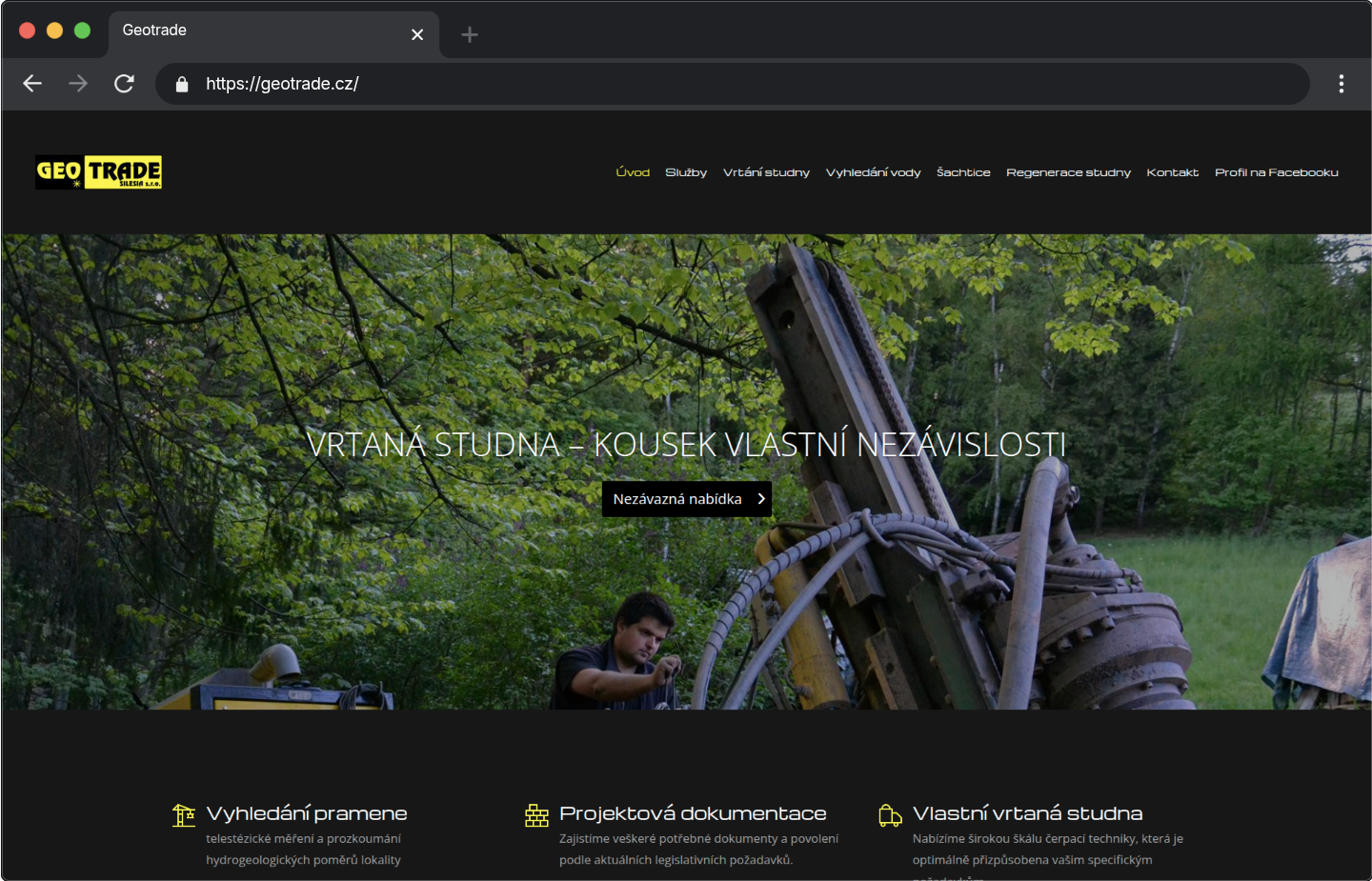Go back using the browser back arrow
Image resolution: width=1372 pixels, height=881 pixels.
(32, 84)
